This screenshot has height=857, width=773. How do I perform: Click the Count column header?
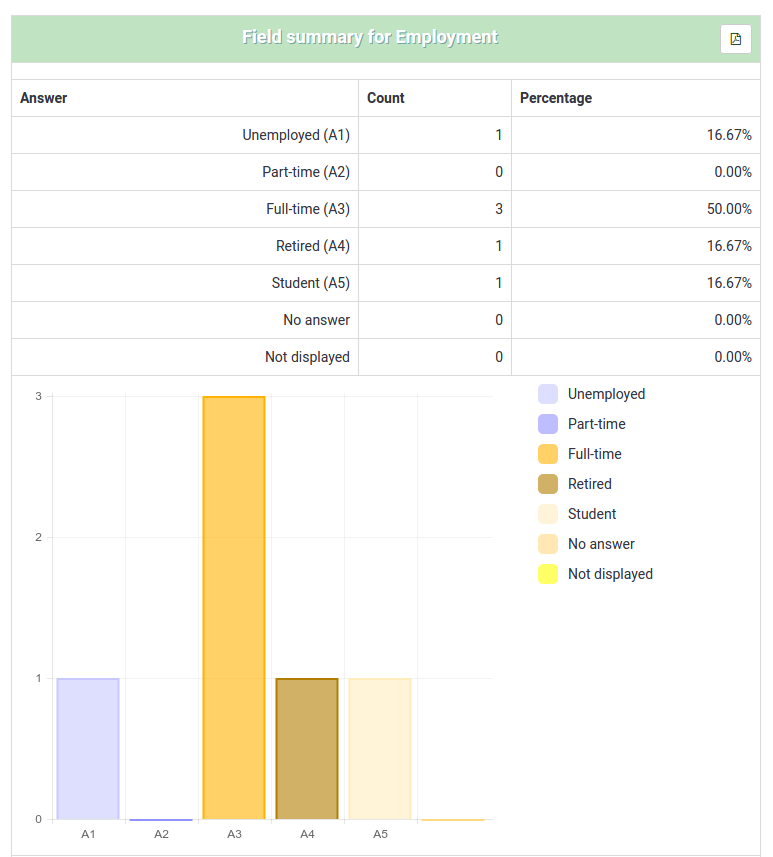(x=386, y=98)
